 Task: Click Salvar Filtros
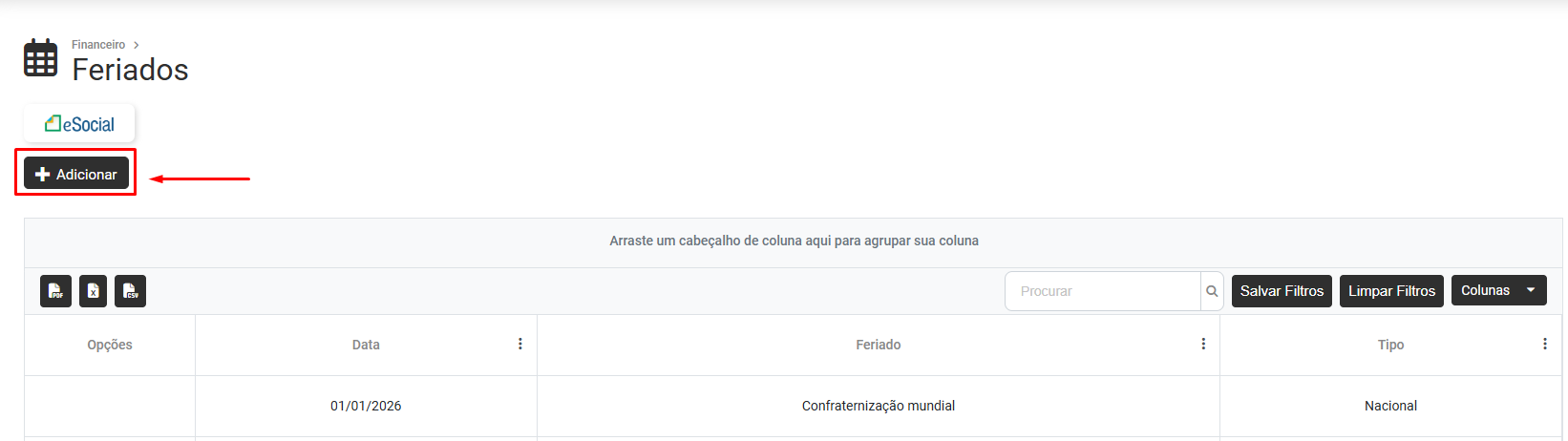click(1282, 291)
